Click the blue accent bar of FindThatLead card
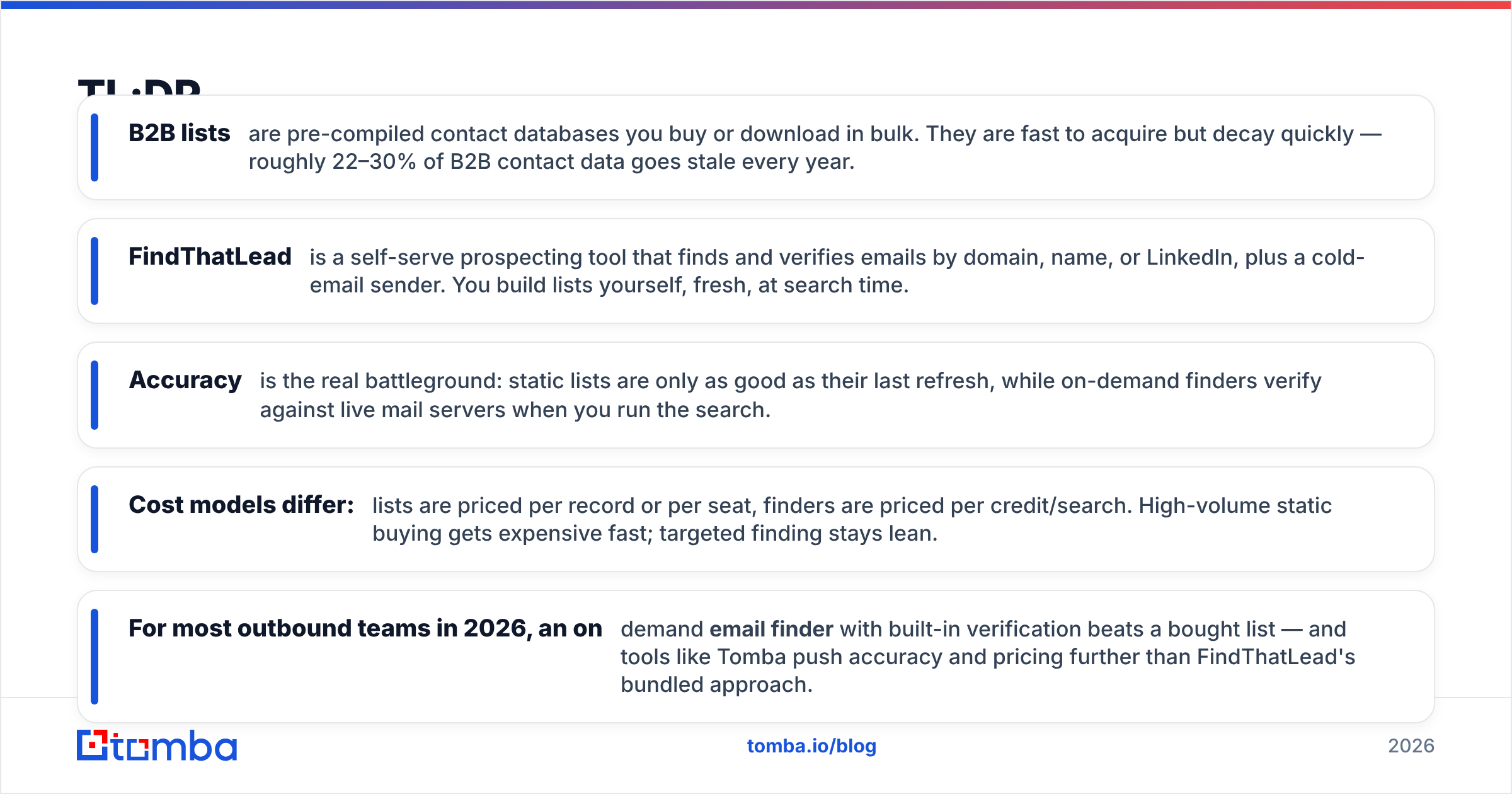This screenshot has width=1512, height=794. click(94, 271)
